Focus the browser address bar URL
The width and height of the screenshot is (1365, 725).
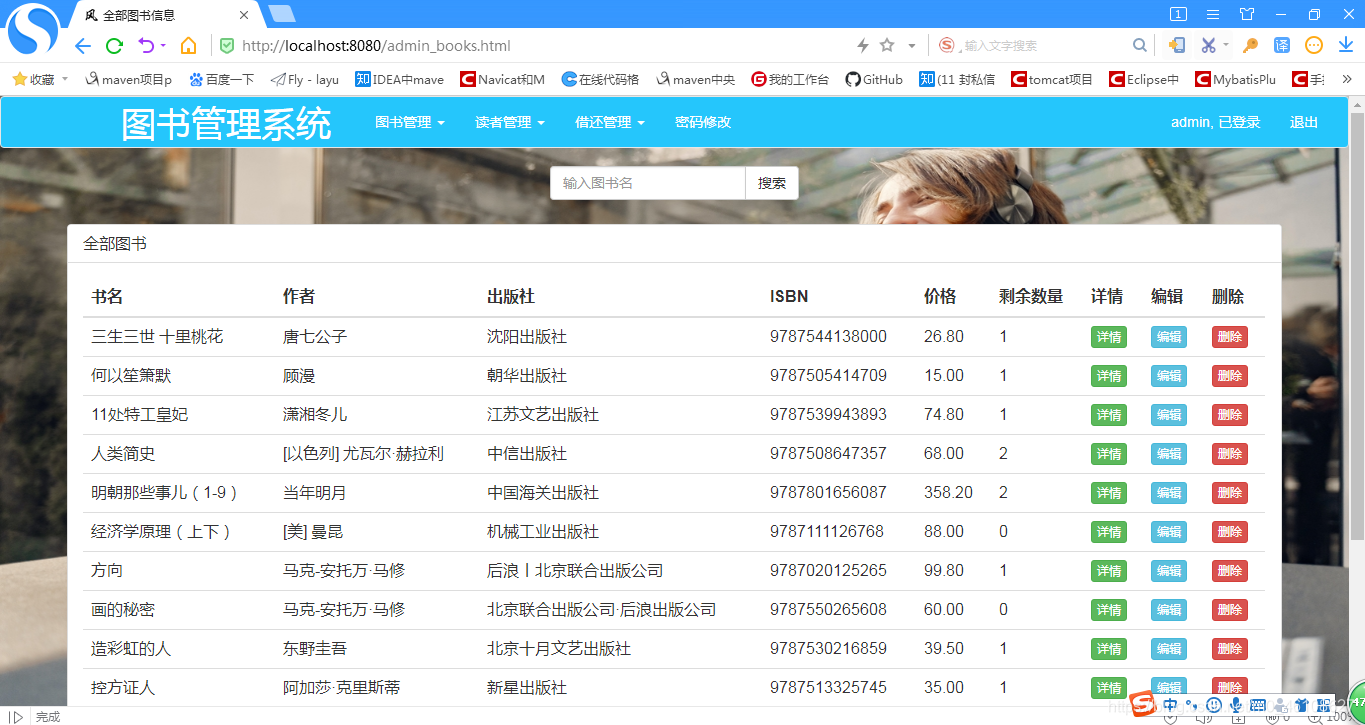pos(377,46)
